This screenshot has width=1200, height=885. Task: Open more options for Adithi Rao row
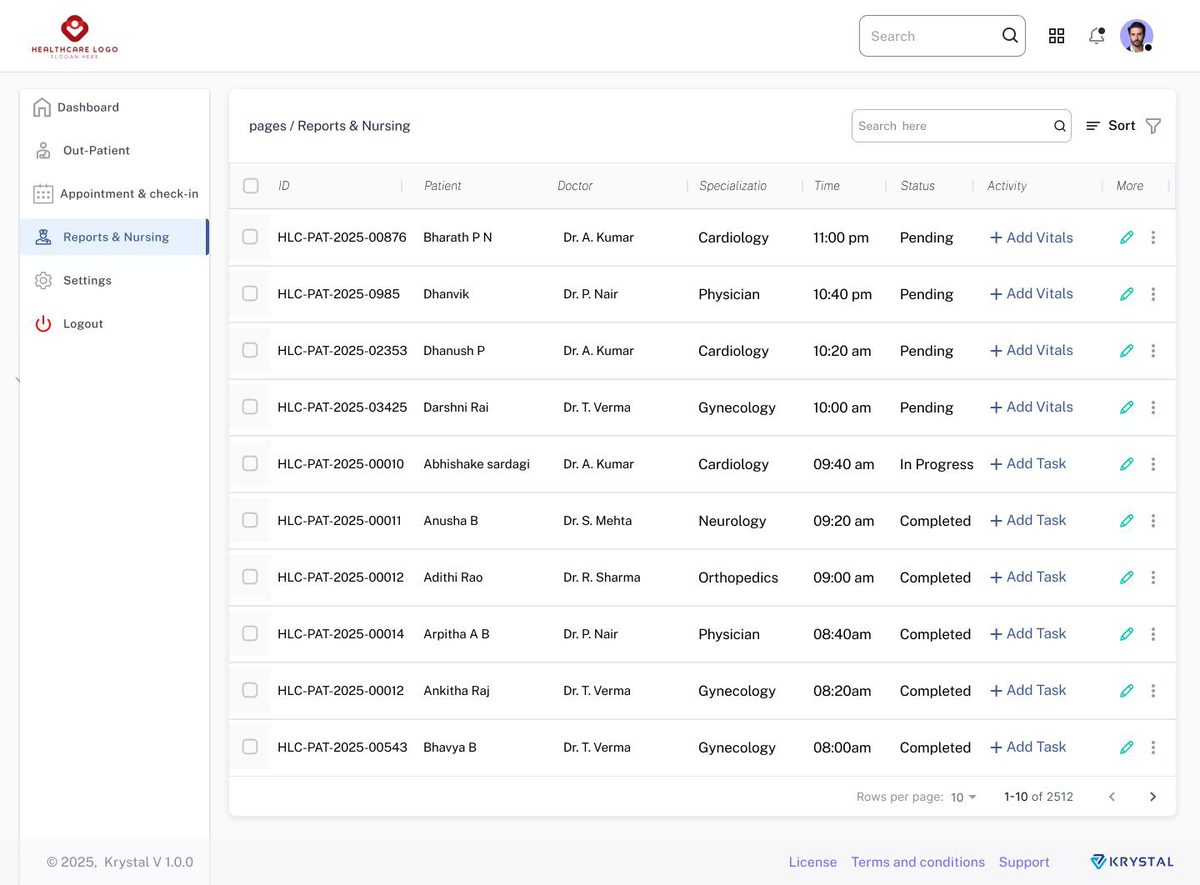[1153, 578]
